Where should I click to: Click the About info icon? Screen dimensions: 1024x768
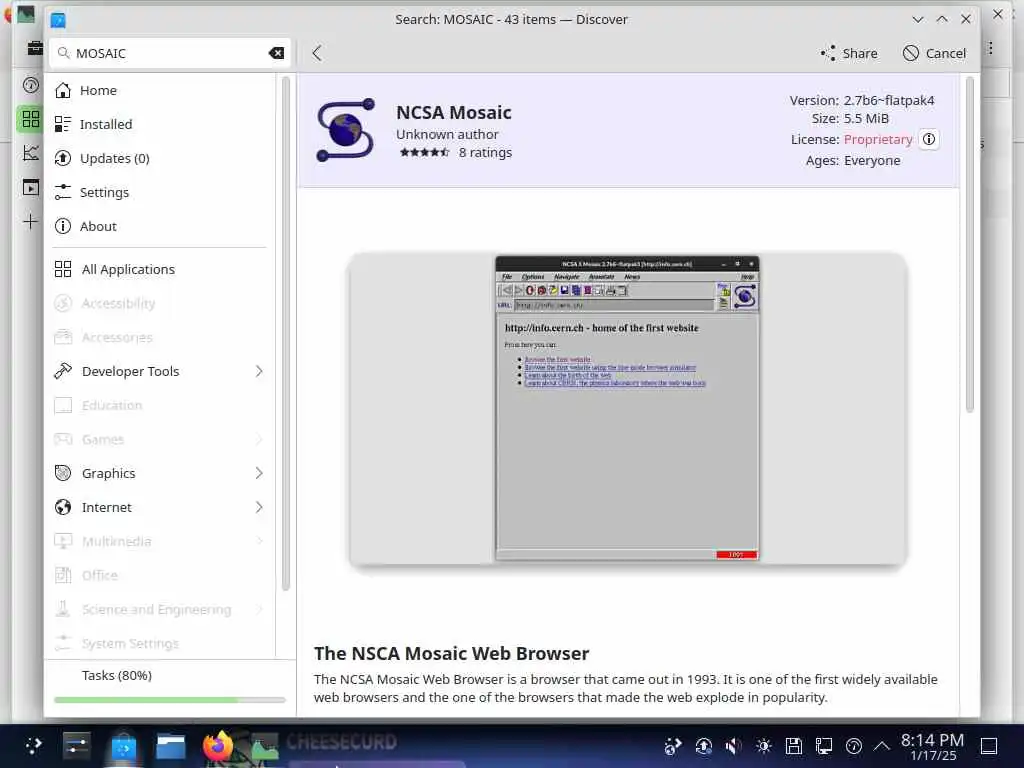[x=63, y=226]
